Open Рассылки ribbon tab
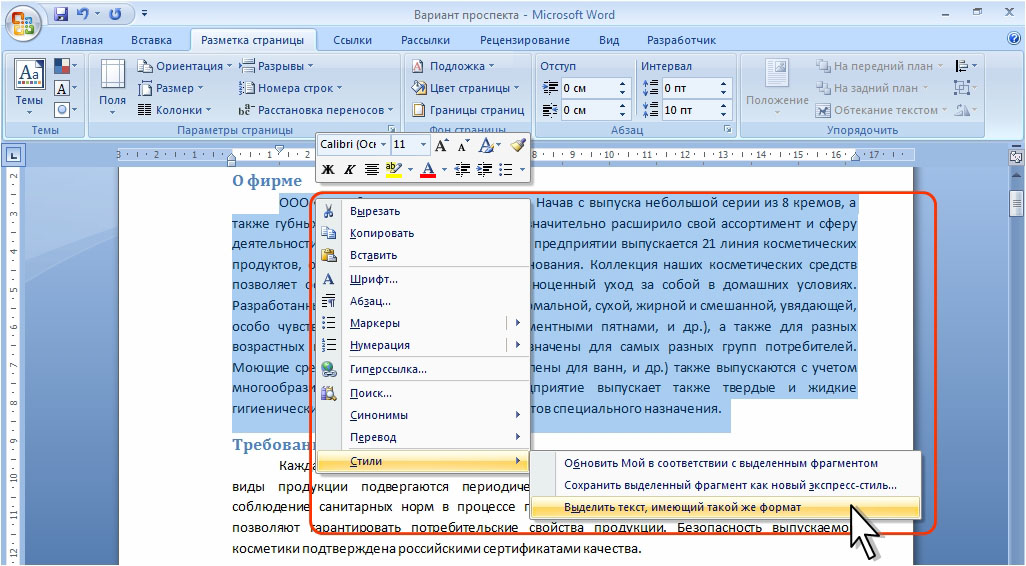Image resolution: width=1026 pixels, height=566 pixels. coord(425,40)
